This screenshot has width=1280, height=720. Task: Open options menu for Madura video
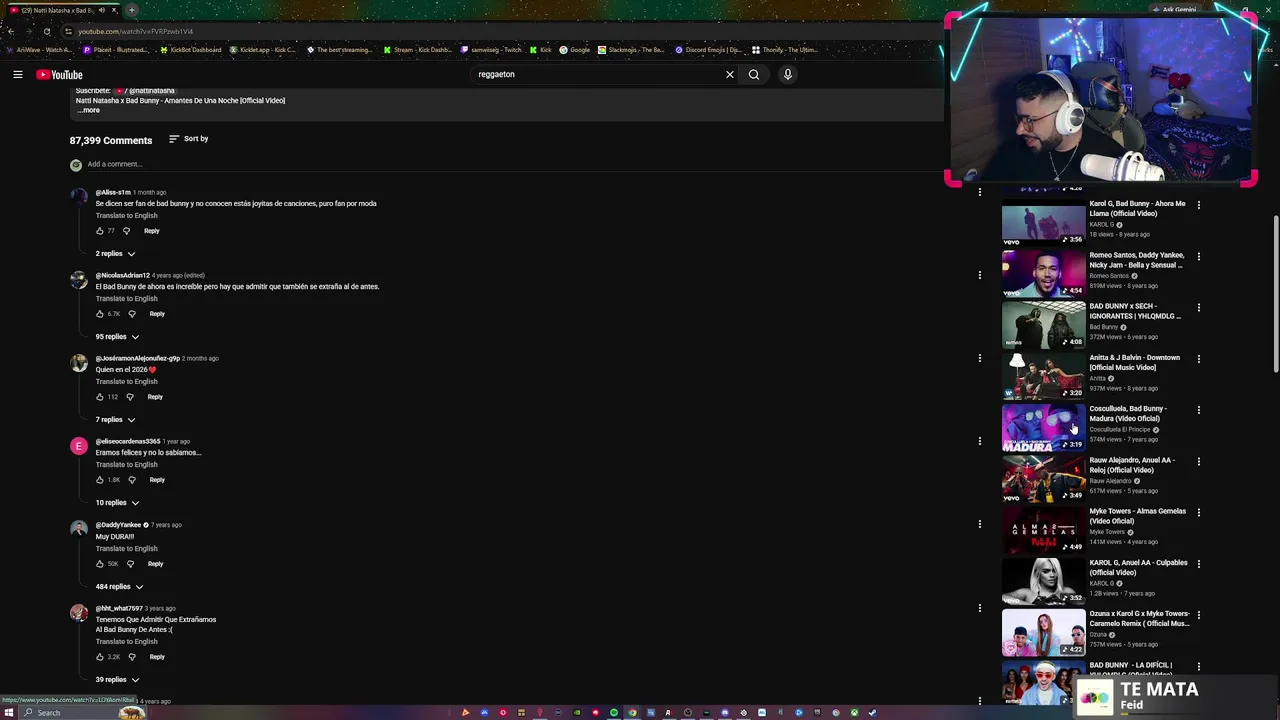1199,410
